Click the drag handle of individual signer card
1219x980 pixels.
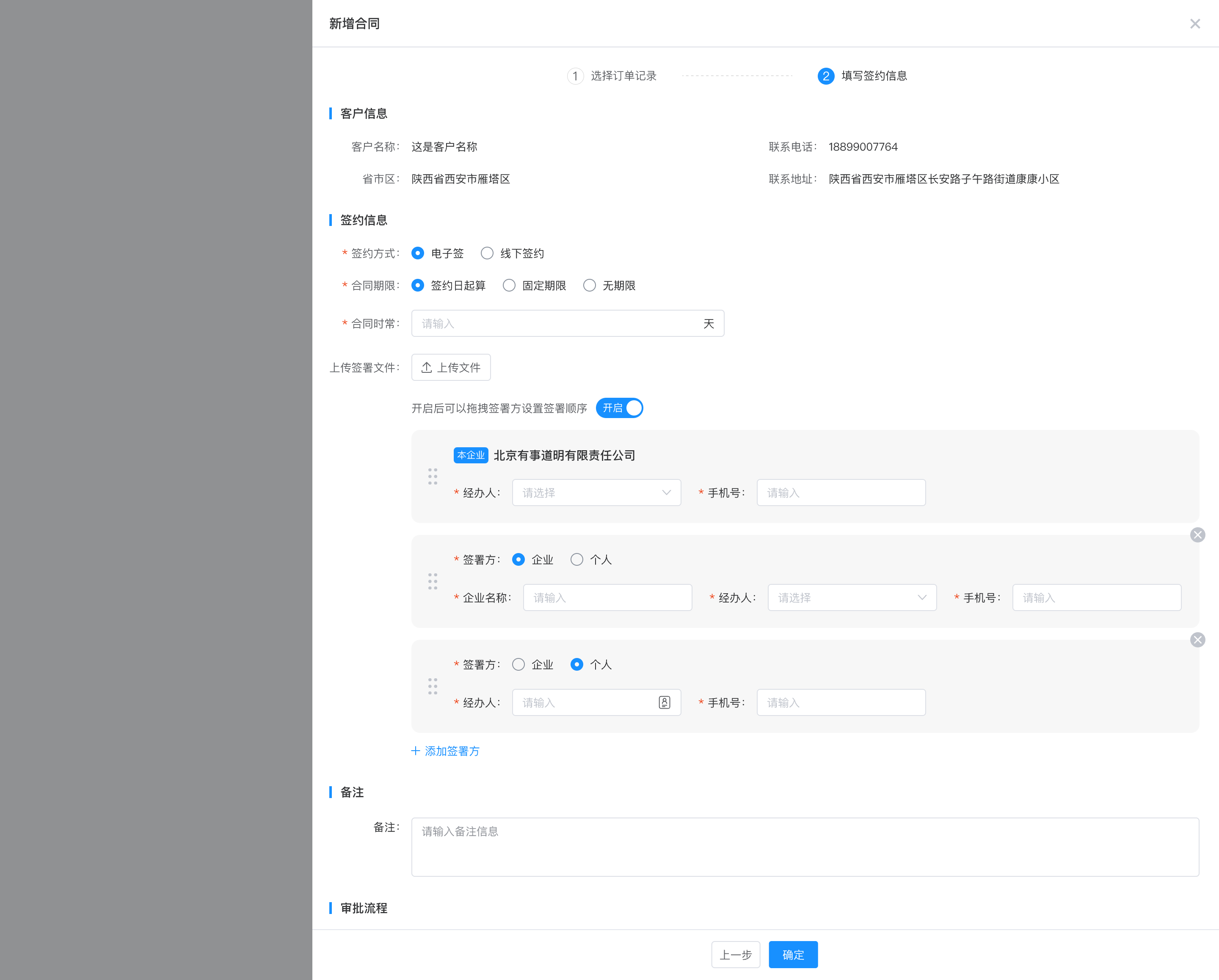pyautogui.click(x=433, y=686)
